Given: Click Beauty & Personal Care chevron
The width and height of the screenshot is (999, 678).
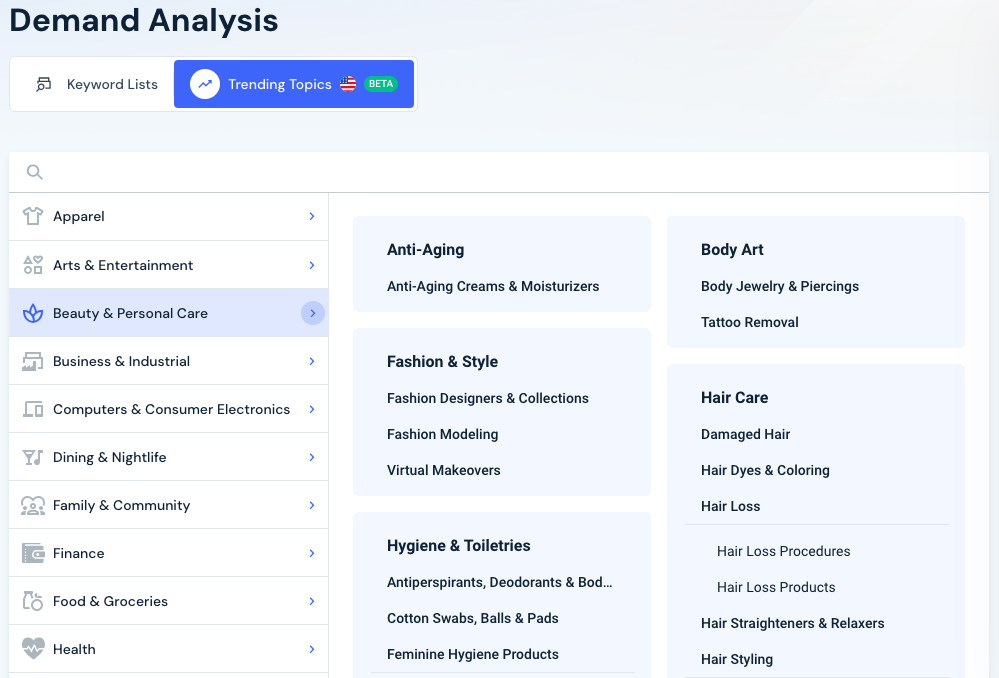Looking at the screenshot, I should click(x=313, y=313).
